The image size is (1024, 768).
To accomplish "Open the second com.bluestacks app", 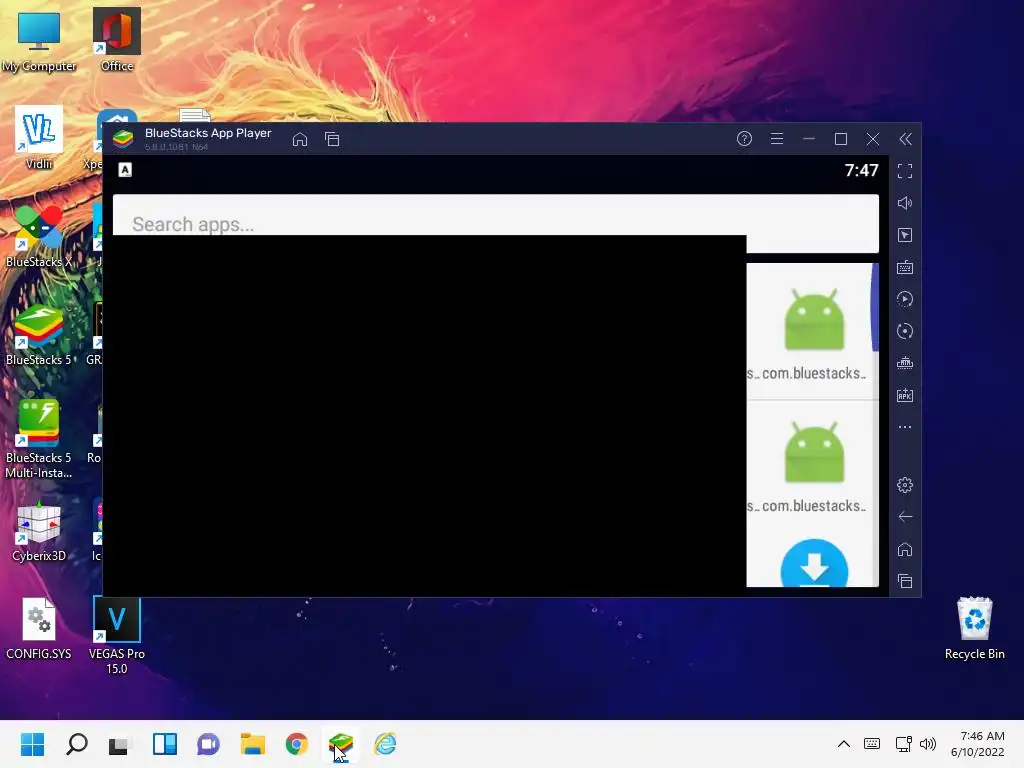I will click(x=813, y=465).
